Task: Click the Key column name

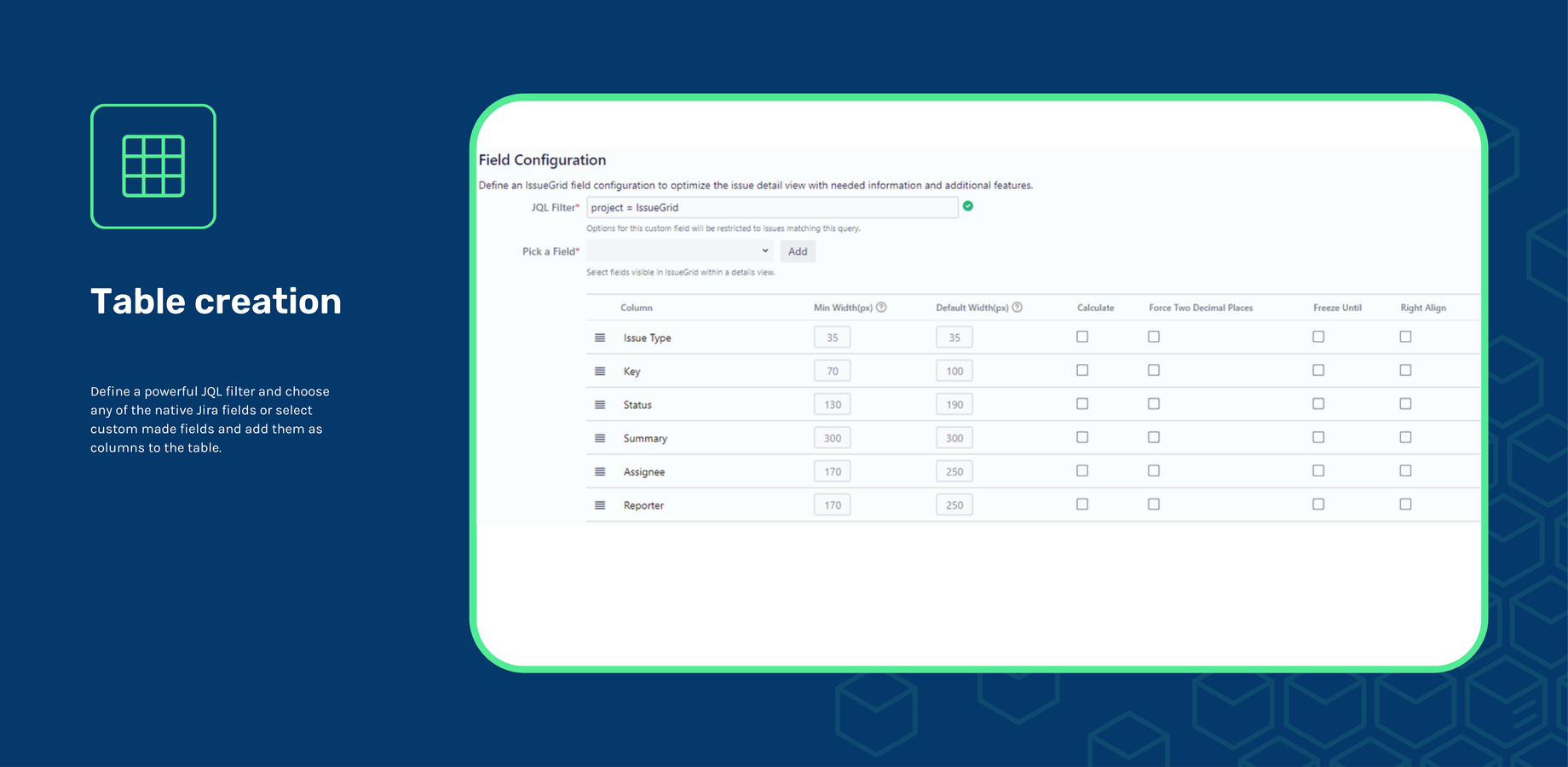Action: [631, 372]
